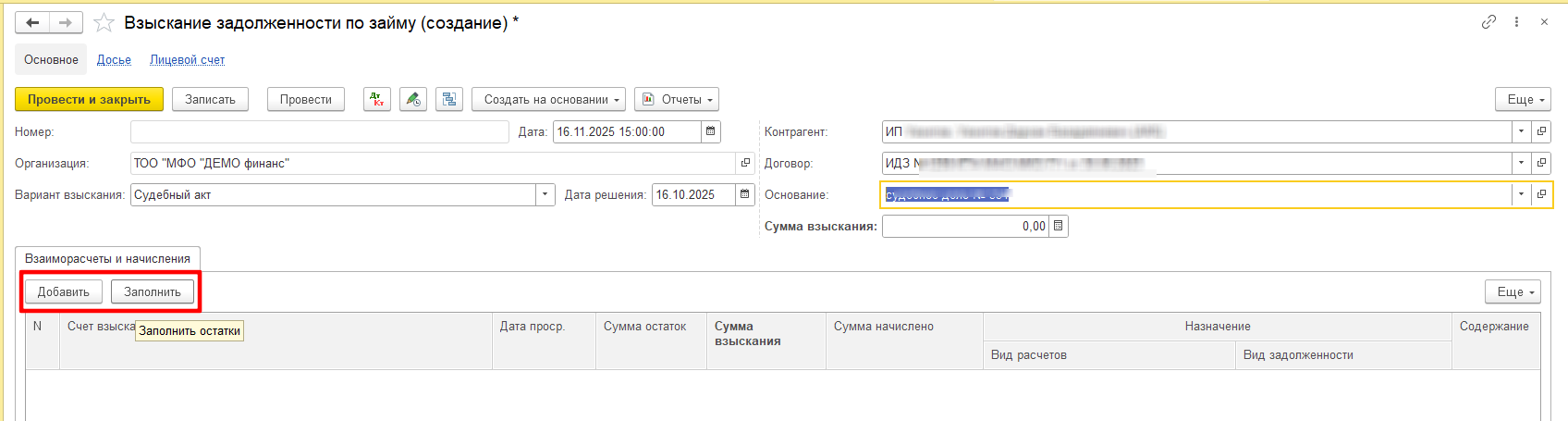This screenshot has height=421, width=1568.
Task: Expand Вариант взыскания dropdown arrow
Action: point(545,194)
